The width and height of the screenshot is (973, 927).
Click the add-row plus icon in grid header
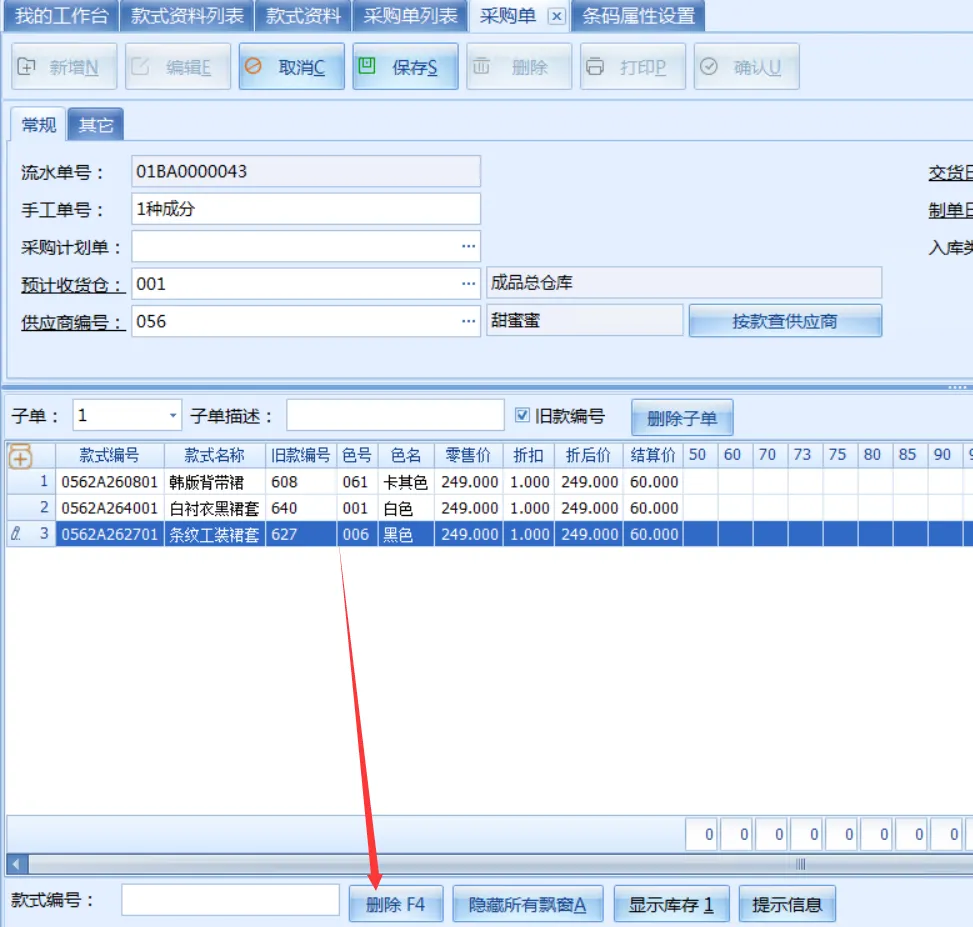(x=20, y=457)
